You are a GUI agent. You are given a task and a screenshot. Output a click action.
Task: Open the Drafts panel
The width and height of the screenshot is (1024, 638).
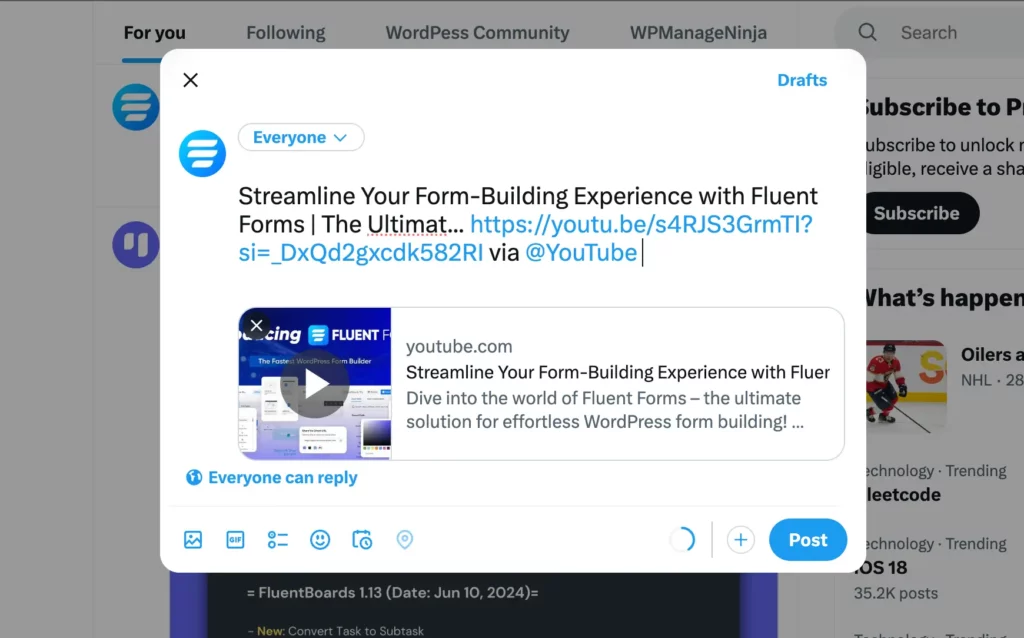pyautogui.click(x=802, y=79)
